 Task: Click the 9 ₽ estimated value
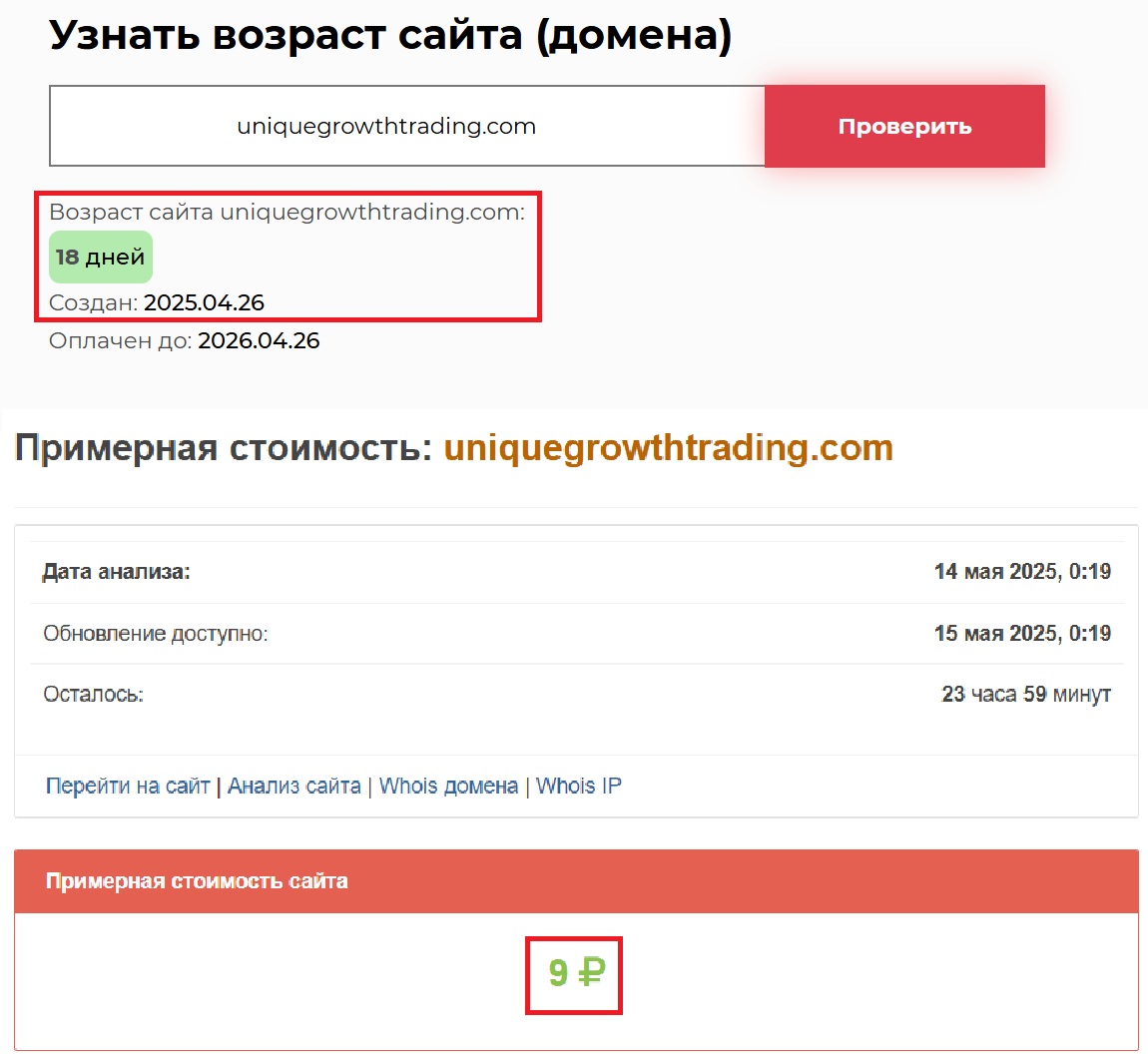575,973
